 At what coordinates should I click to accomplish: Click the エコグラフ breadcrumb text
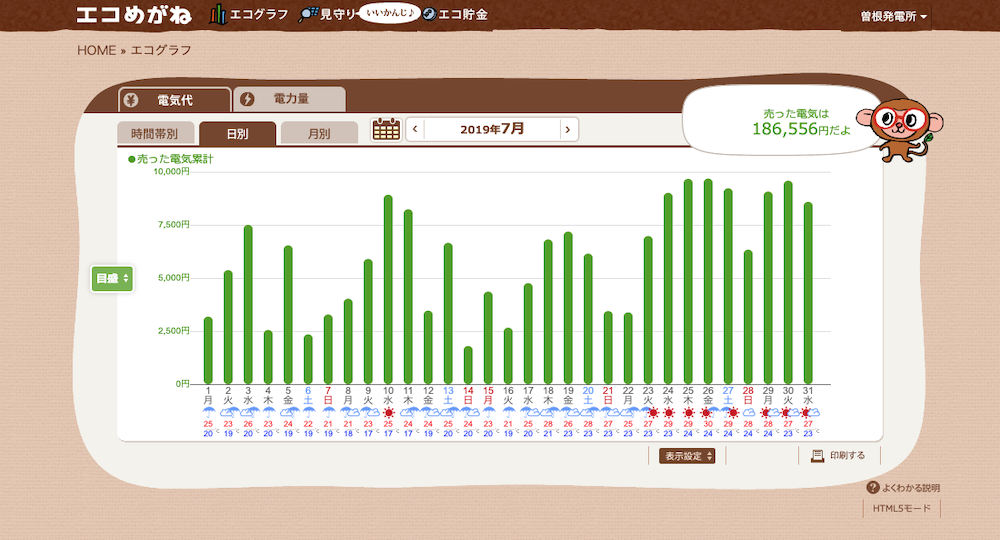pyautogui.click(x=161, y=50)
